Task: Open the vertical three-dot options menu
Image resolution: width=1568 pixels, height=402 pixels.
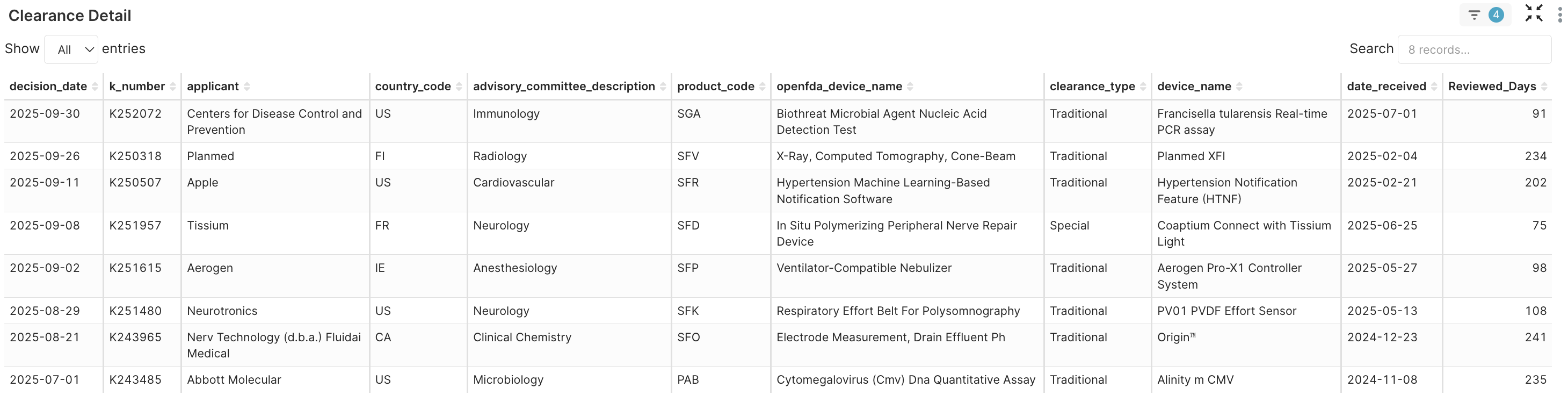Action: click(x=1559, y=15)
